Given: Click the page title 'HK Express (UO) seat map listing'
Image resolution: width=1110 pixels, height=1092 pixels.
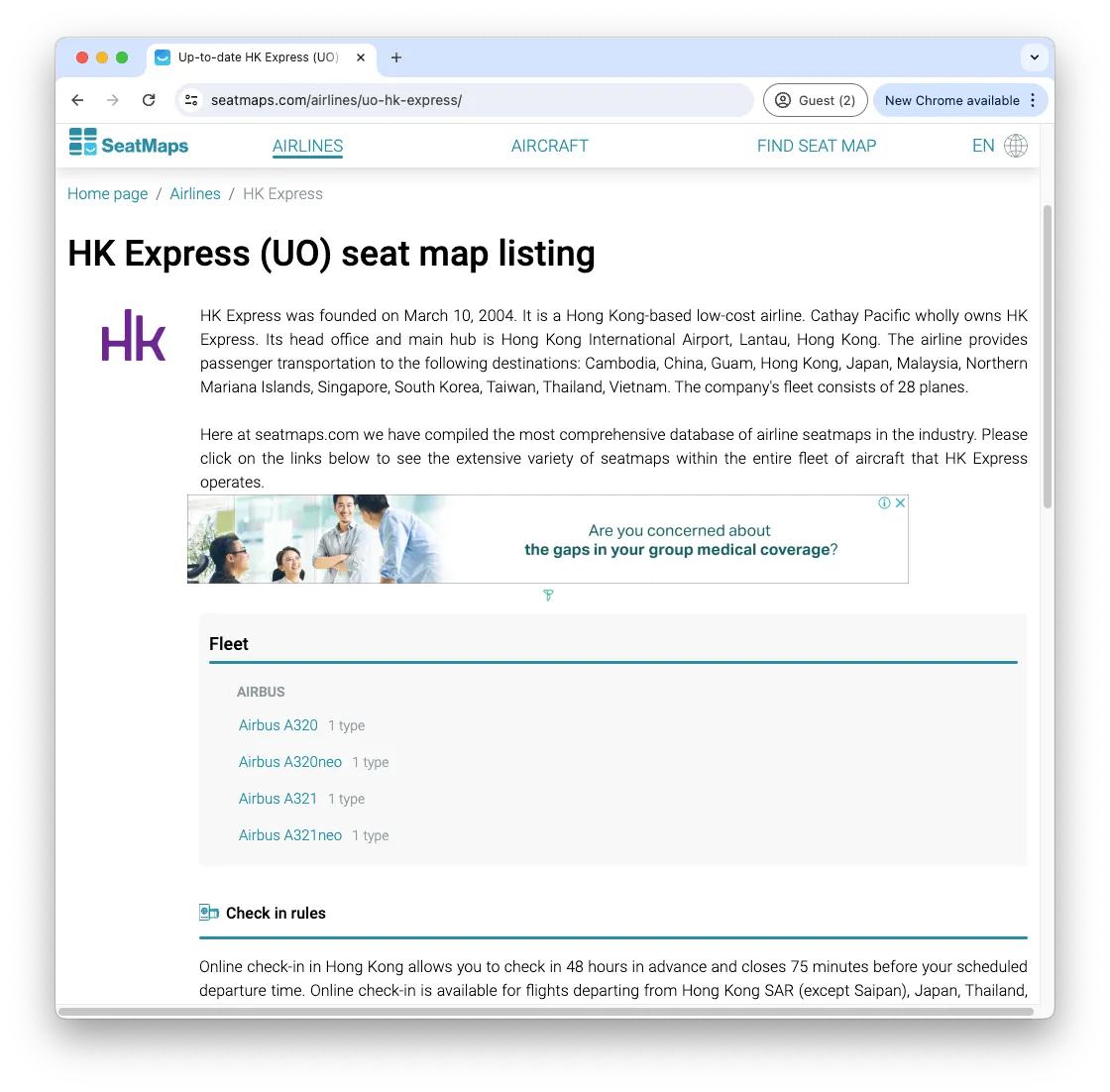Looking at the screenshot, I should [331, 254].
